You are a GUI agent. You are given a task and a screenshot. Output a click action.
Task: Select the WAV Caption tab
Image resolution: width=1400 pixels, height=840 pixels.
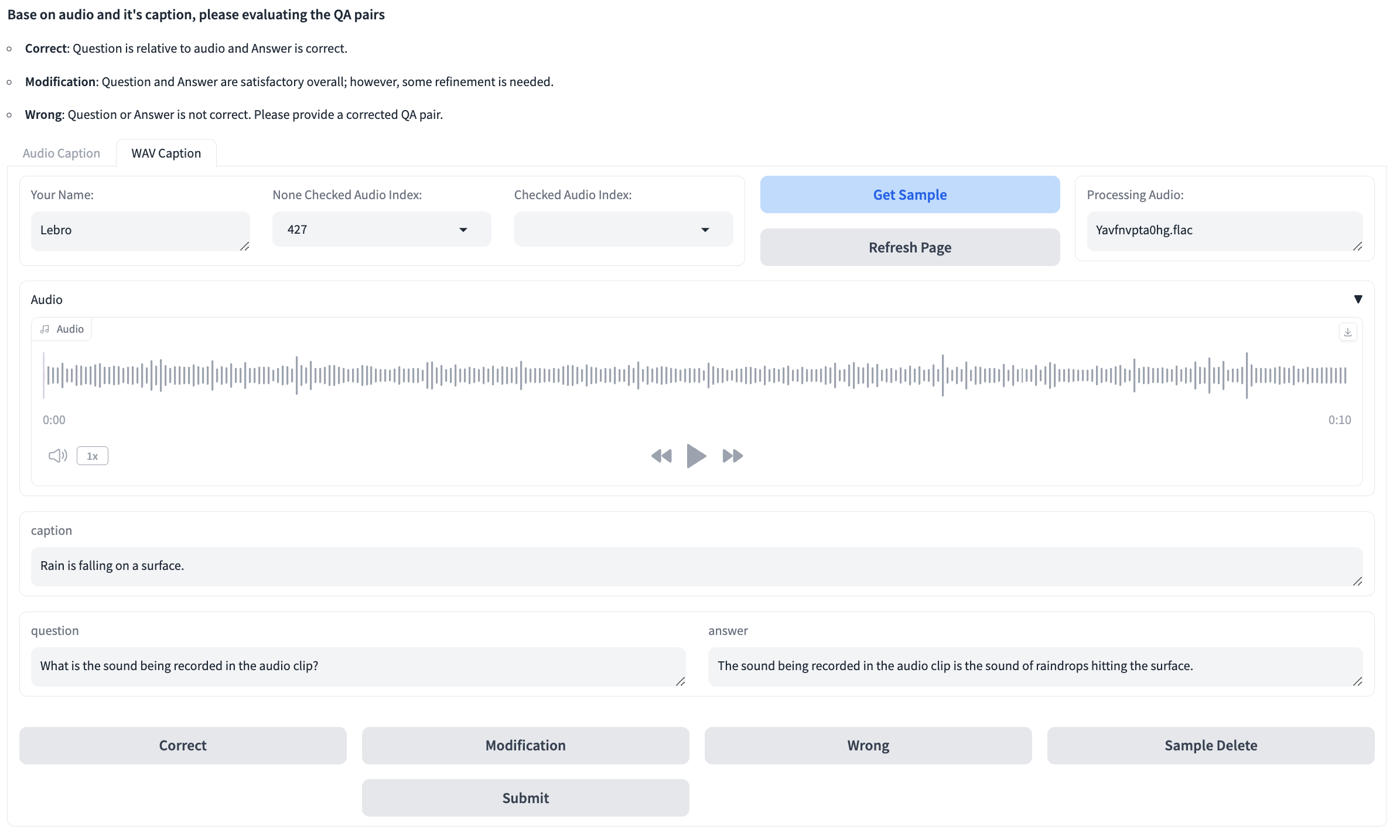(x=166, y=153)
